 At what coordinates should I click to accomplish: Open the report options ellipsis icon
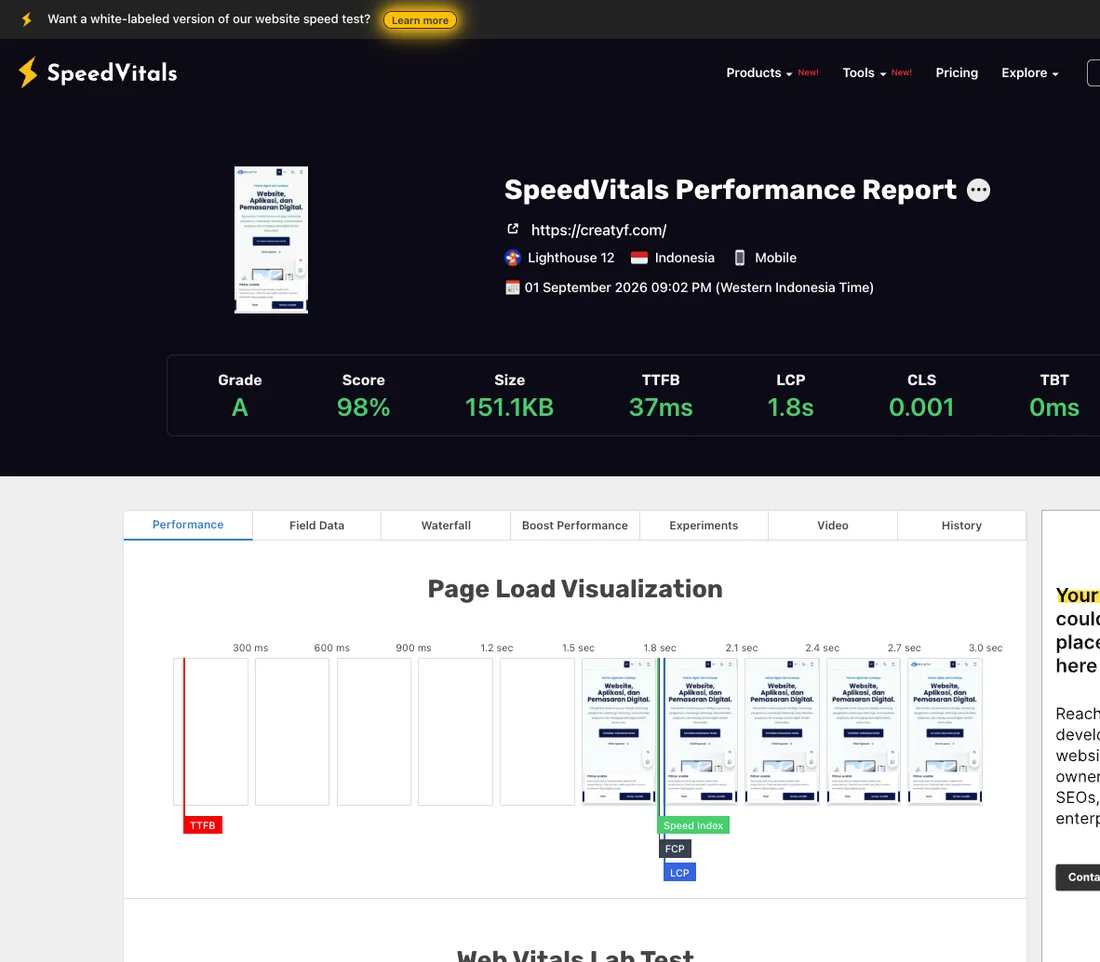tap(978, 189)
